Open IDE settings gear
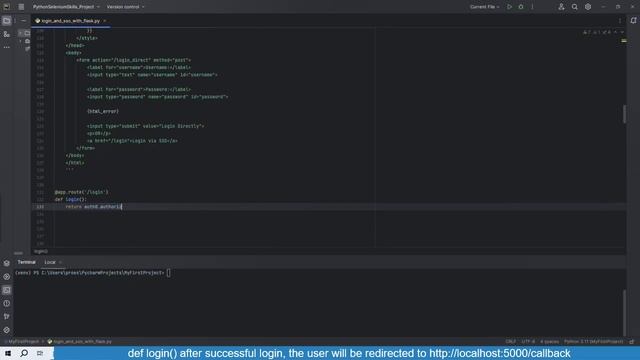 tap(588, 7)
